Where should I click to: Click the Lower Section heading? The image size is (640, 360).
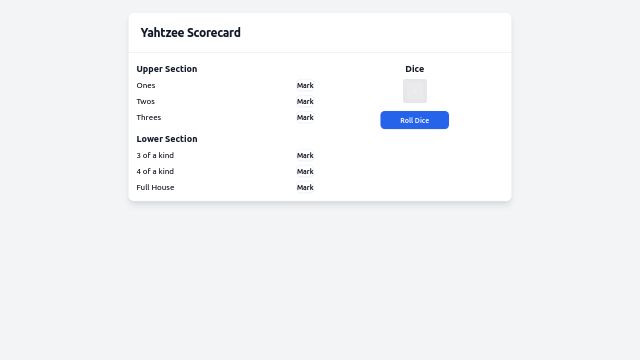167,139
